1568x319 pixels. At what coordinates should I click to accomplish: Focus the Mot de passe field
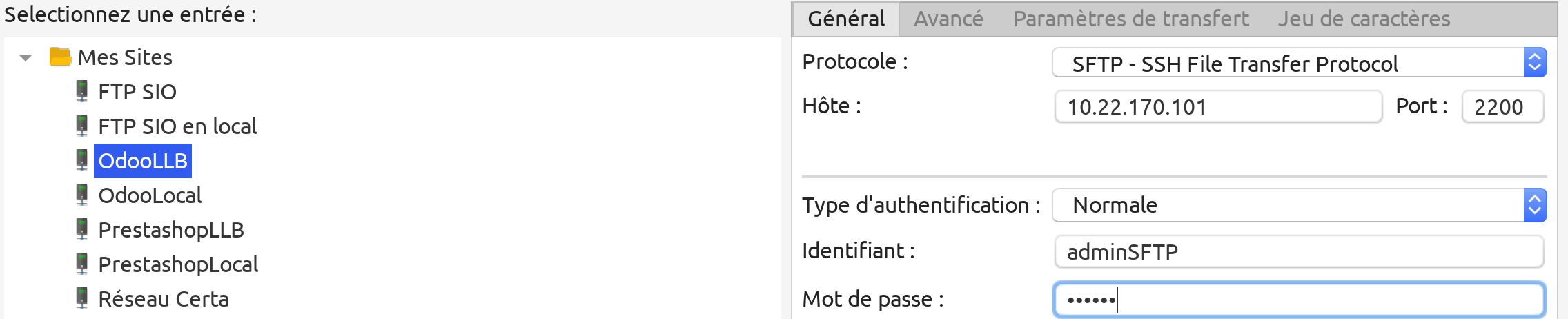[x=1299, y=300]
